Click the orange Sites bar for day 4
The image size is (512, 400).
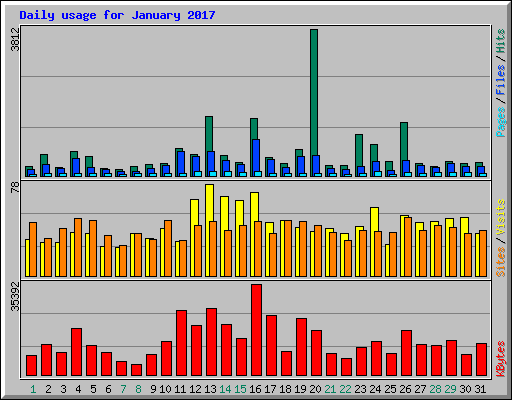click(x=78, y=247)
